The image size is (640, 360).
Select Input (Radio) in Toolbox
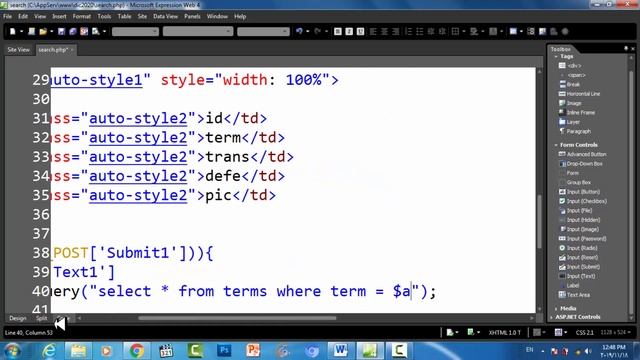pyautogui.click(x=578, y=248)
